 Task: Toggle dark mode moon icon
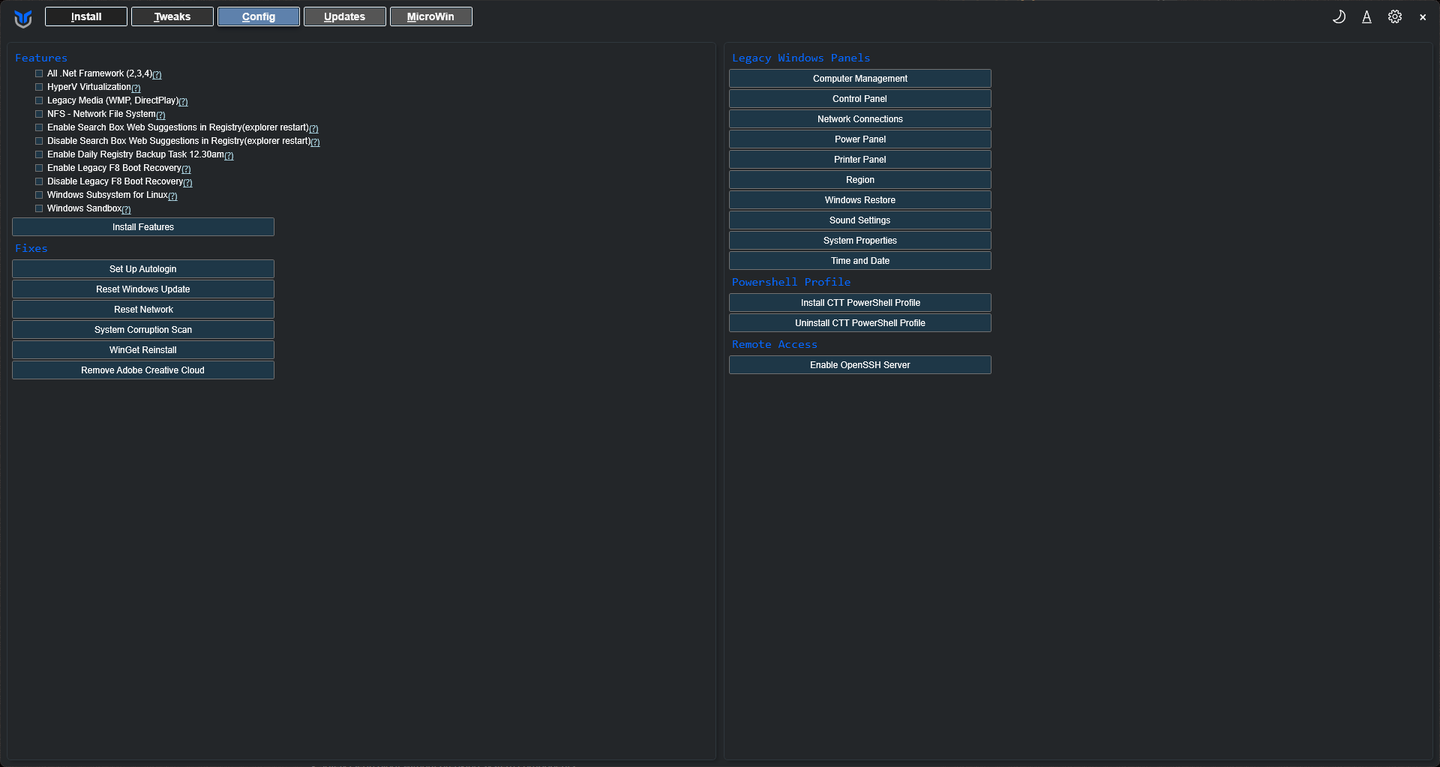(1339, 17)
